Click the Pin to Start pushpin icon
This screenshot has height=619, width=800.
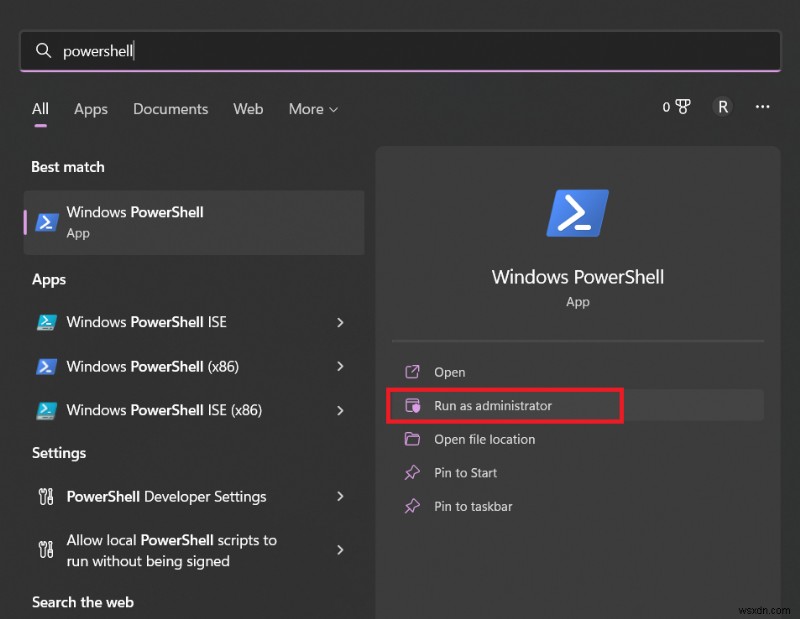411,473
